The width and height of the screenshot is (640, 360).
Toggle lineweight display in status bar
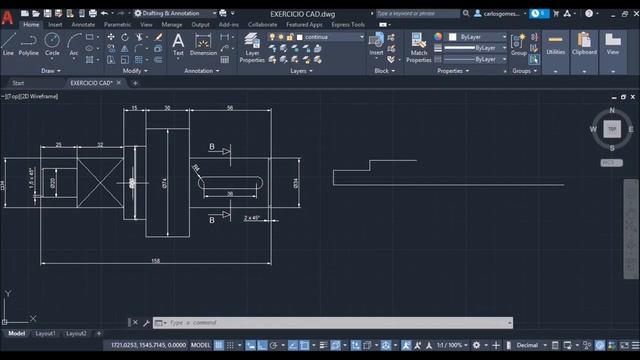pyautogui.click(x=323, y=345)
